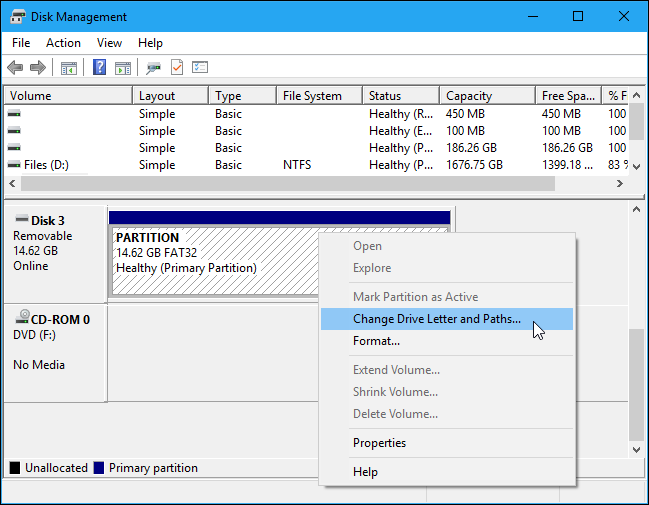Click the Forward arrow toolbar icon
Viewport: 649px width, 505px height.
click(x=38, y=68)
